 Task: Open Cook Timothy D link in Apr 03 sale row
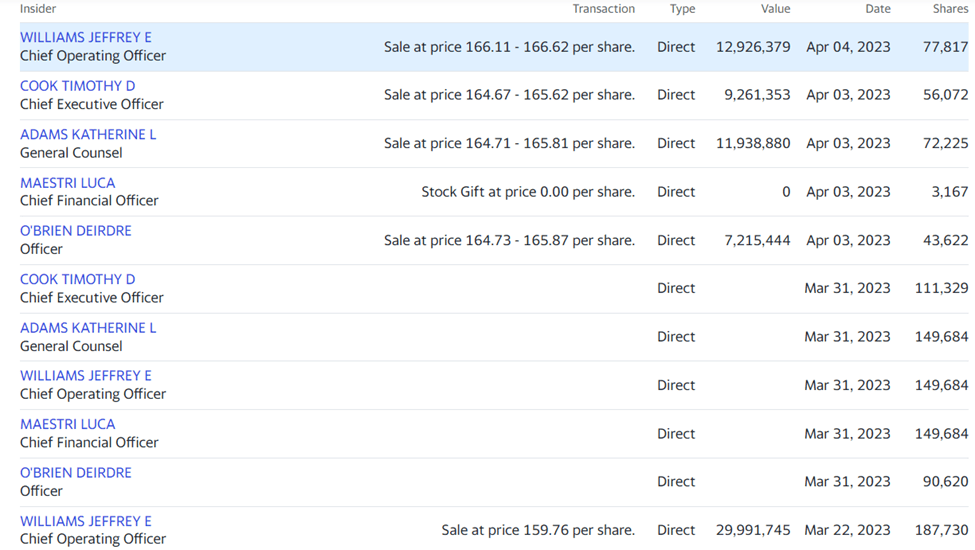click(x=77, y=86)
